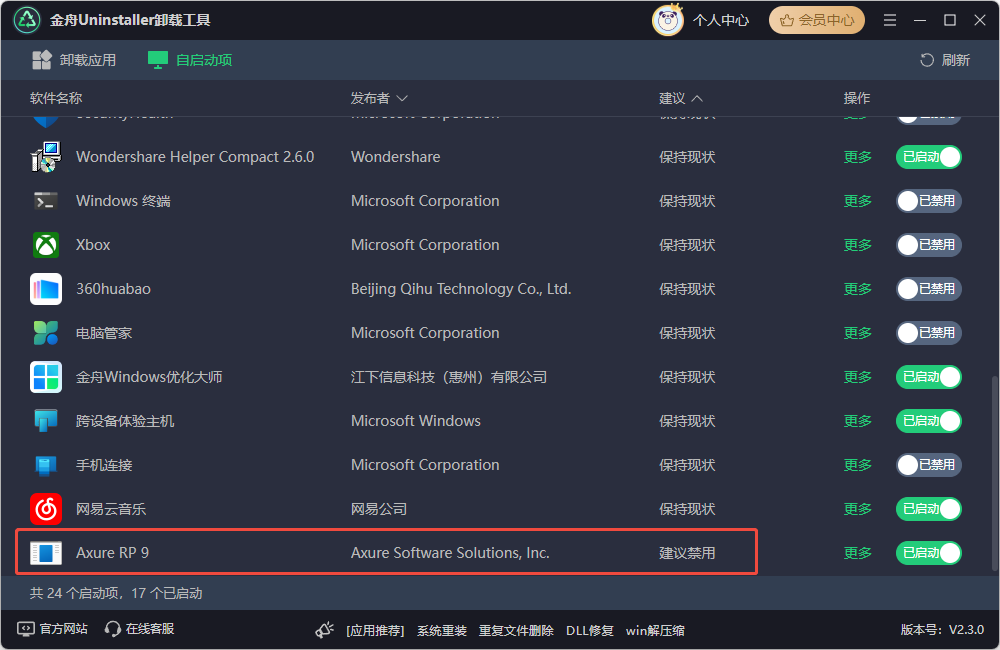Viewport: 1000px width, 650px height.
Task: Click the 刷新 button
Action: (945, 60)
